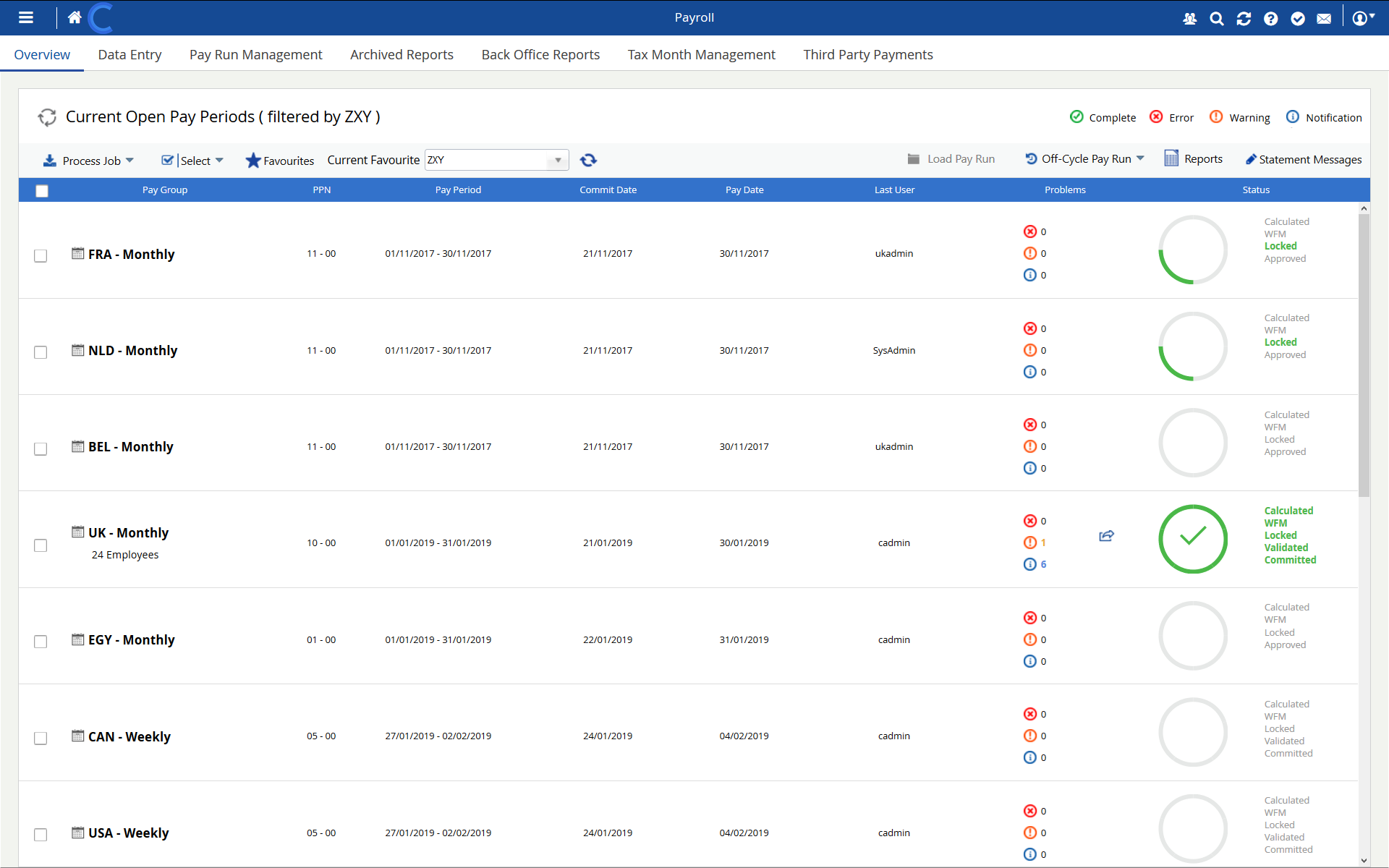The image size is (1389, 868).
Task: Toggle the select-all header checkbox
Action: (x=42, y=191)
